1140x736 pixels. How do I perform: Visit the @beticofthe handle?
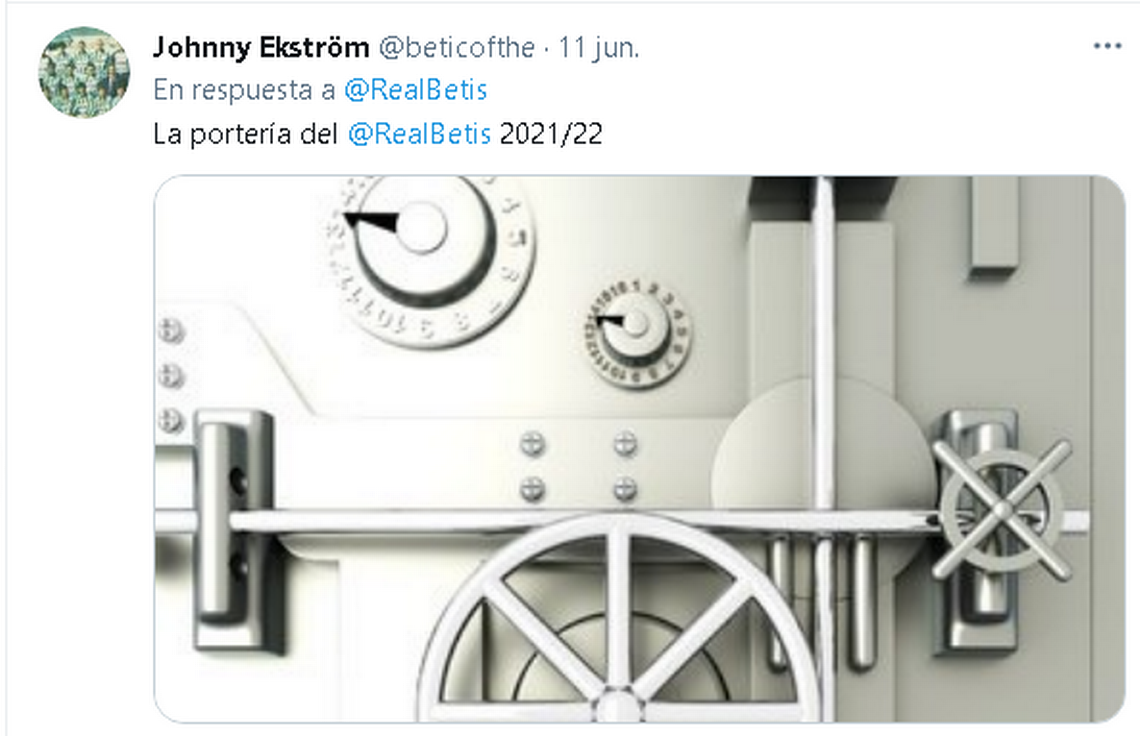pos(457,48)
